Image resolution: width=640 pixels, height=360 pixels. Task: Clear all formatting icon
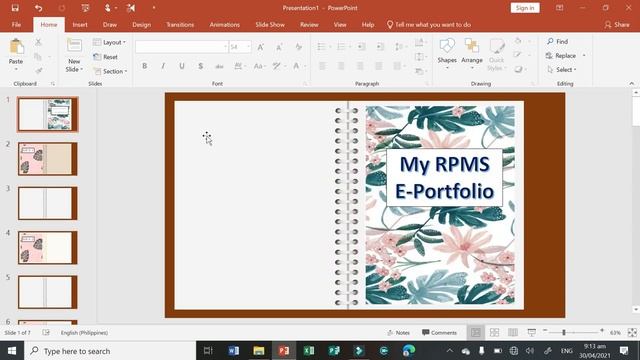click(x=298, y=47)
